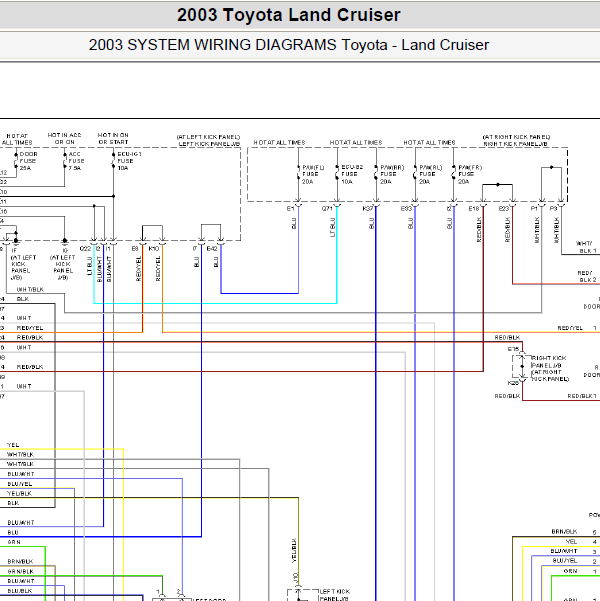Click vertical RED/YEL label below E8
Viewport: 600px width, 601px height.
(x=138, y=269)
